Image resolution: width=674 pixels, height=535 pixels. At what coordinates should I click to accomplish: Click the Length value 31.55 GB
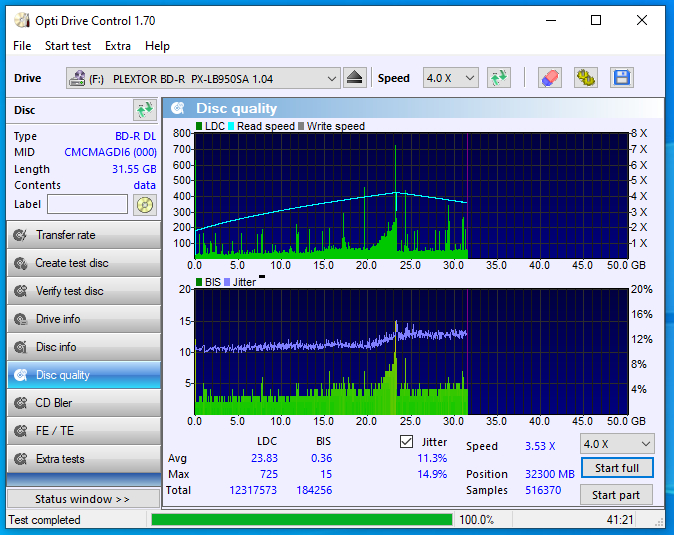pos(134,169)
